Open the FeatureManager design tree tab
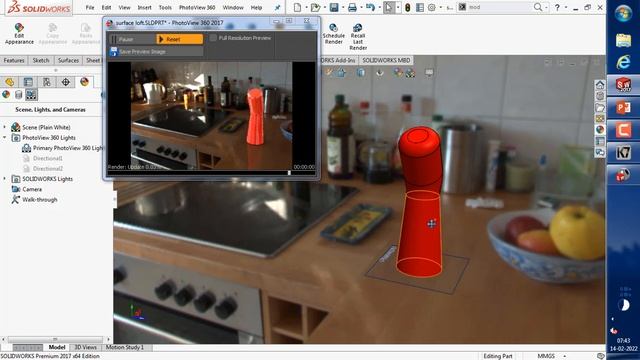This screenshot has width=640, height=360. [10, 82]
